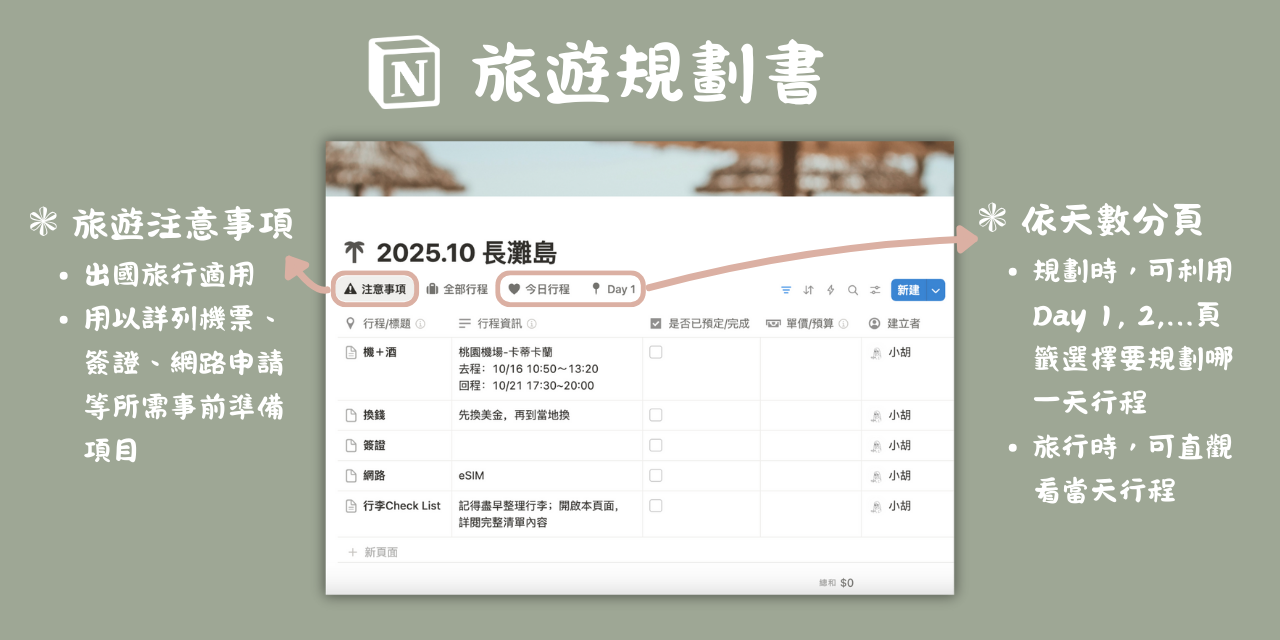1280x640 pixels.
Task: Open the filter icon in the database toolbar
Action: [786, 290]
